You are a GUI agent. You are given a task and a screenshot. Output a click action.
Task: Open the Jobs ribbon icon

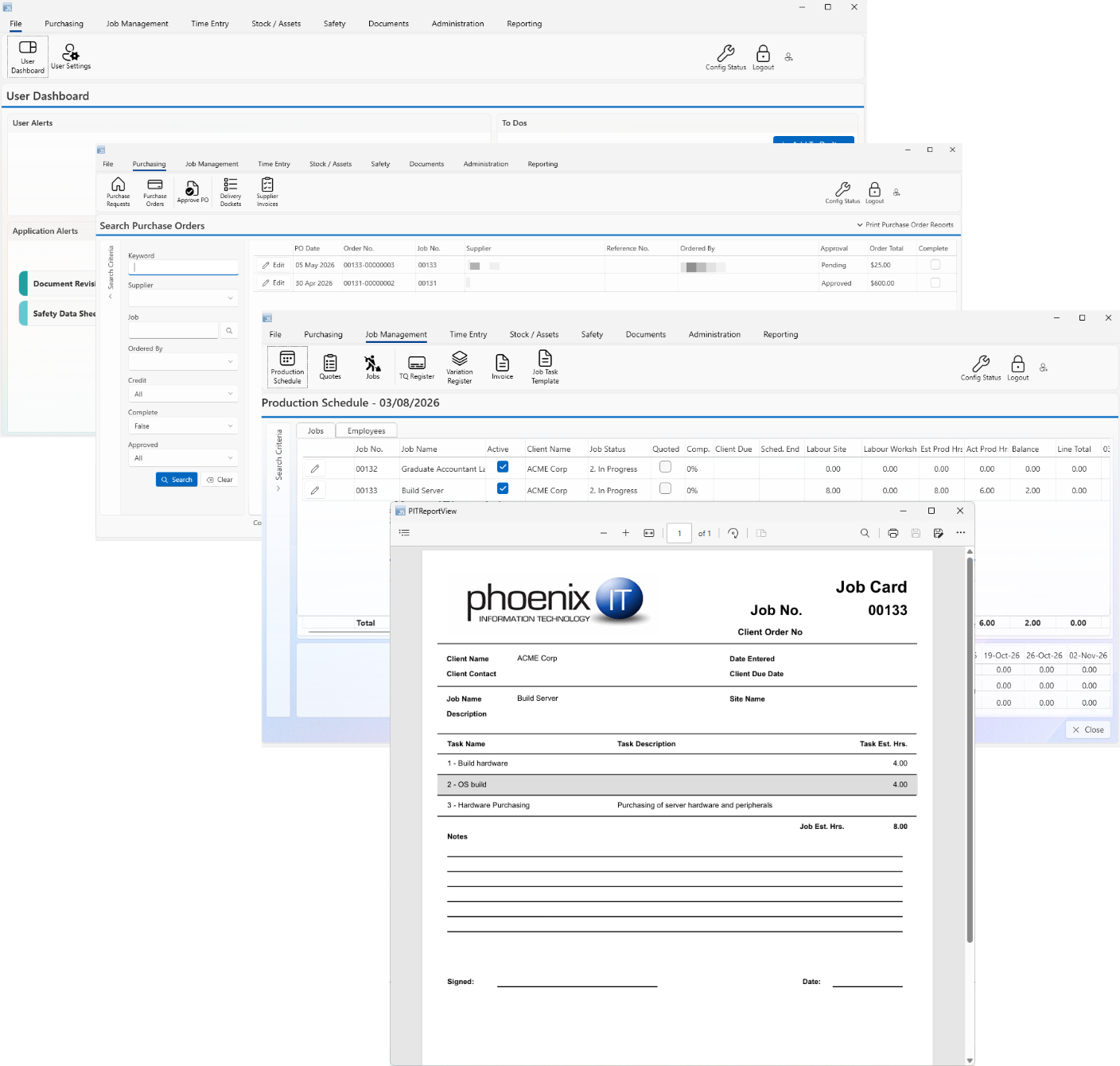coord(373,367)
